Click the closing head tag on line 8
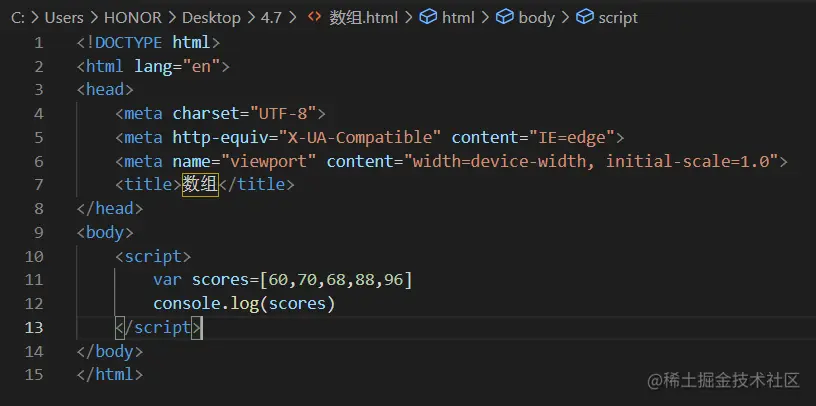 click(x=110, y=209)
